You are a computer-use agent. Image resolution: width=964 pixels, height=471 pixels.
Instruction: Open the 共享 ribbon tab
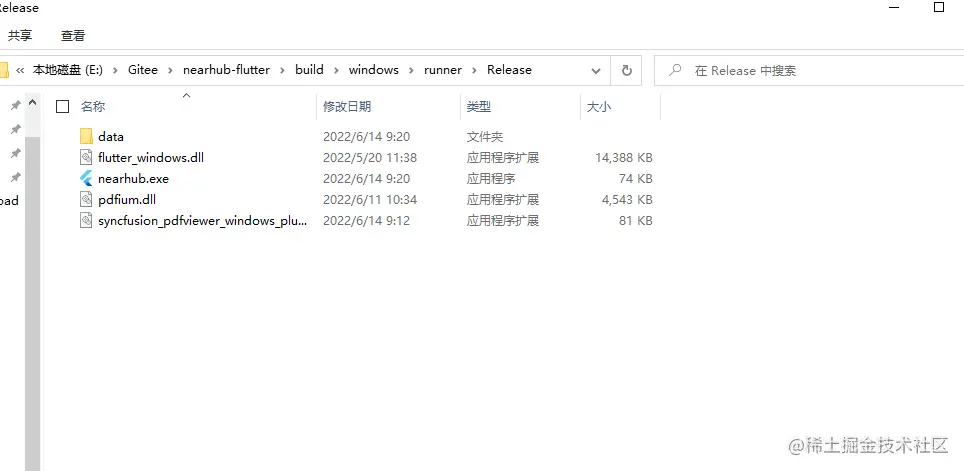pos(20,36)
